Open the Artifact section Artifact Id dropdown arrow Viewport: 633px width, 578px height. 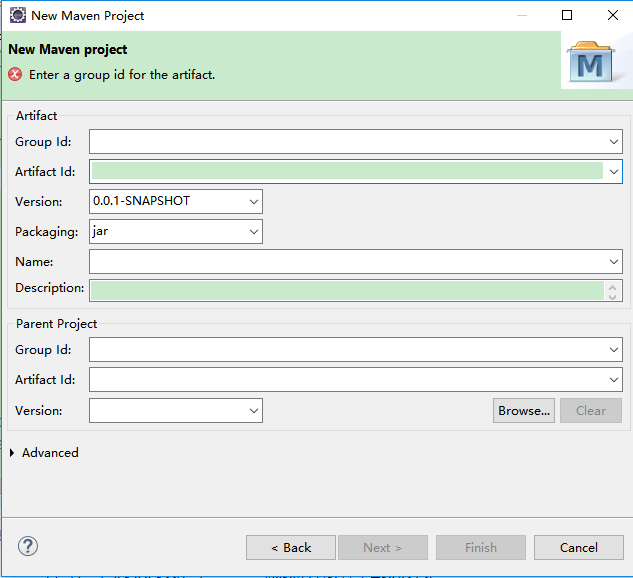(x=614, y=172)
